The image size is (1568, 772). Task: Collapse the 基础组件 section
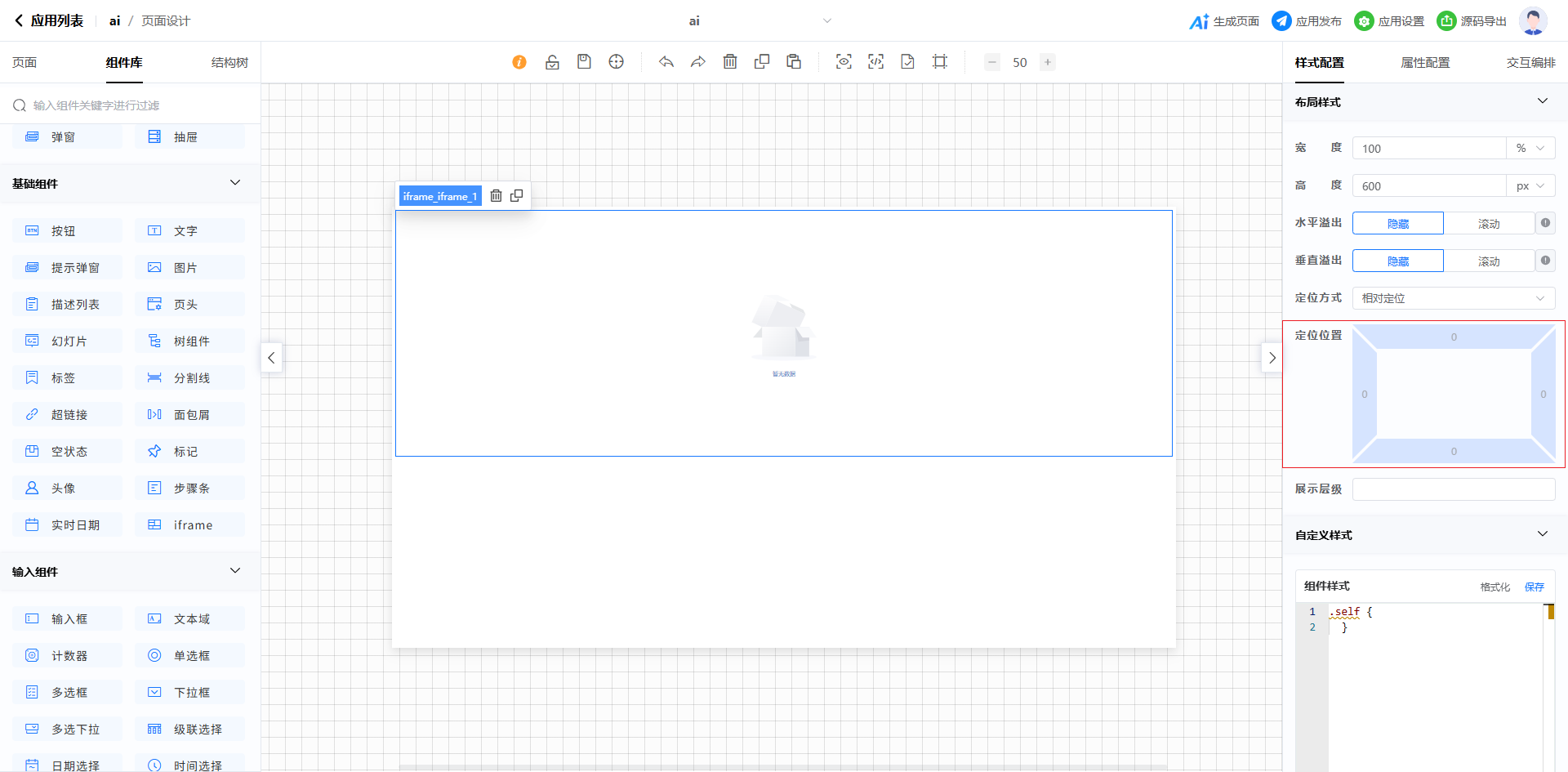point(235,183)
